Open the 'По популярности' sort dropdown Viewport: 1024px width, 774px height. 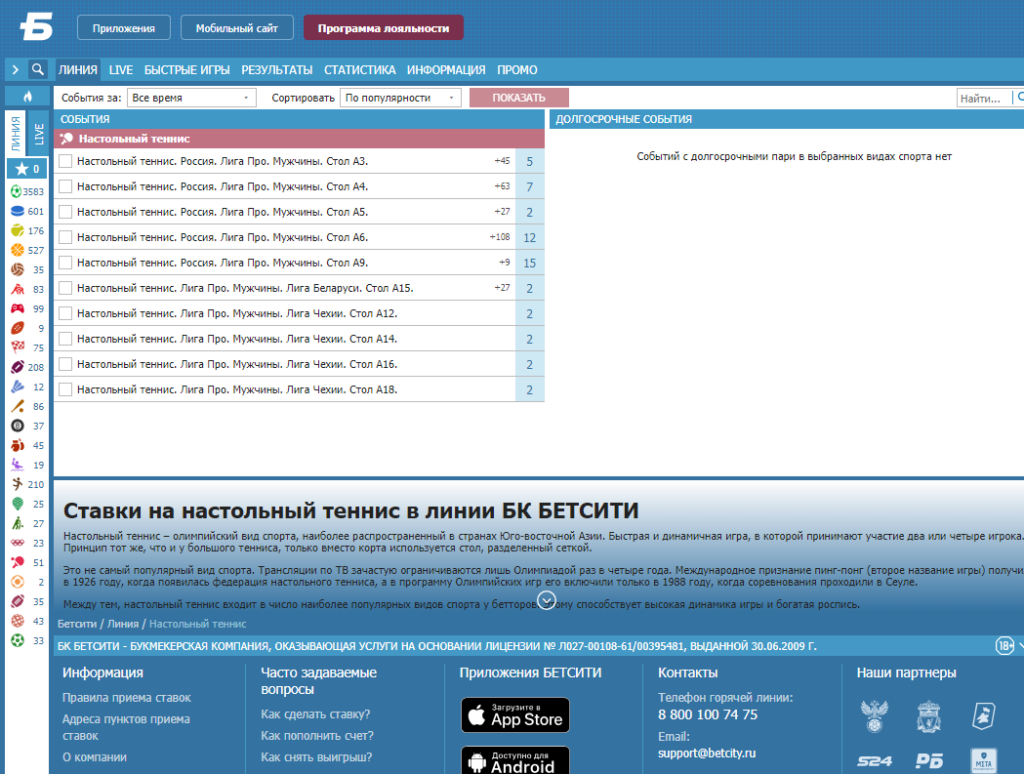point(400,97)
